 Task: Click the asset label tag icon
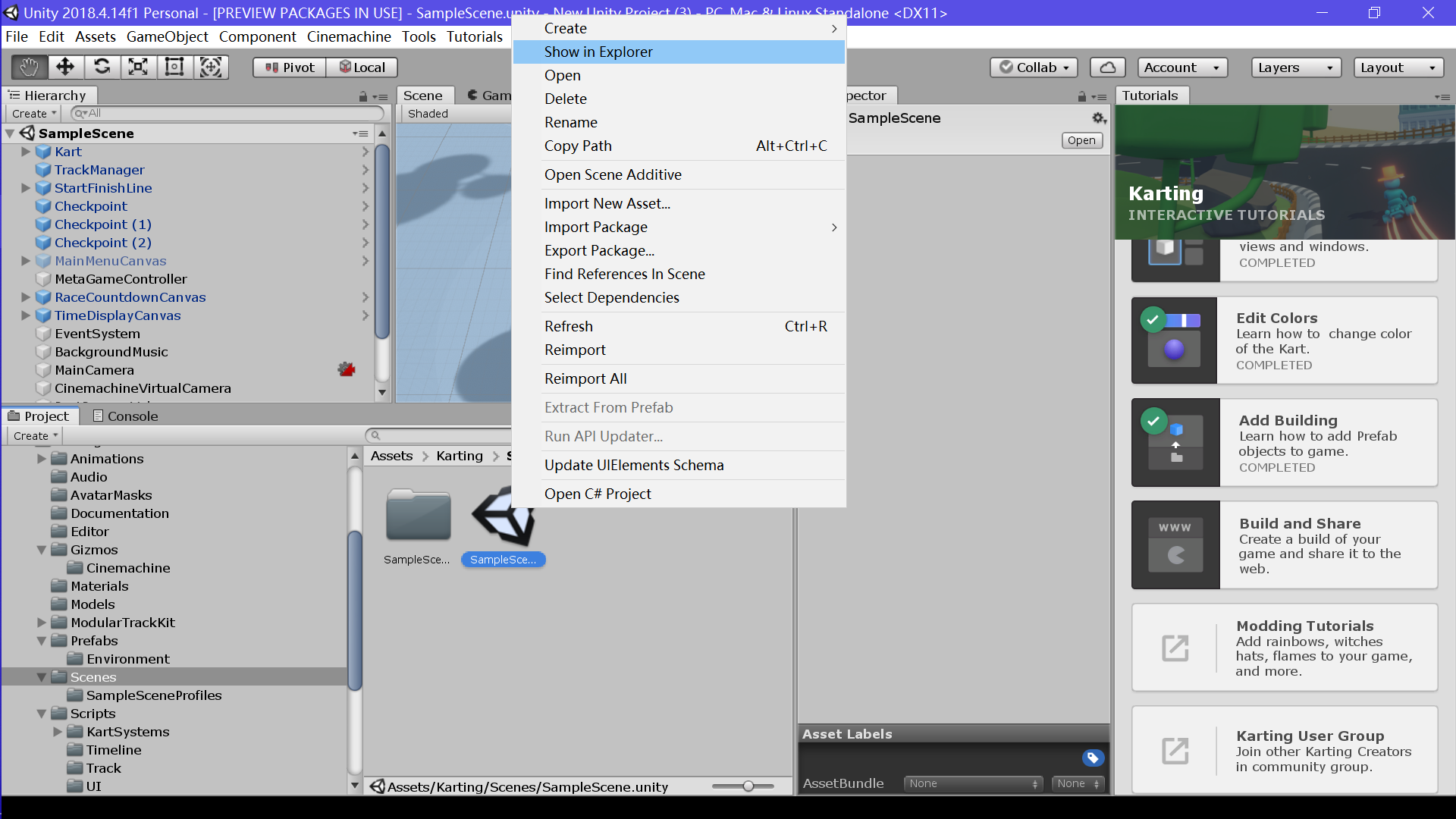1093,758
